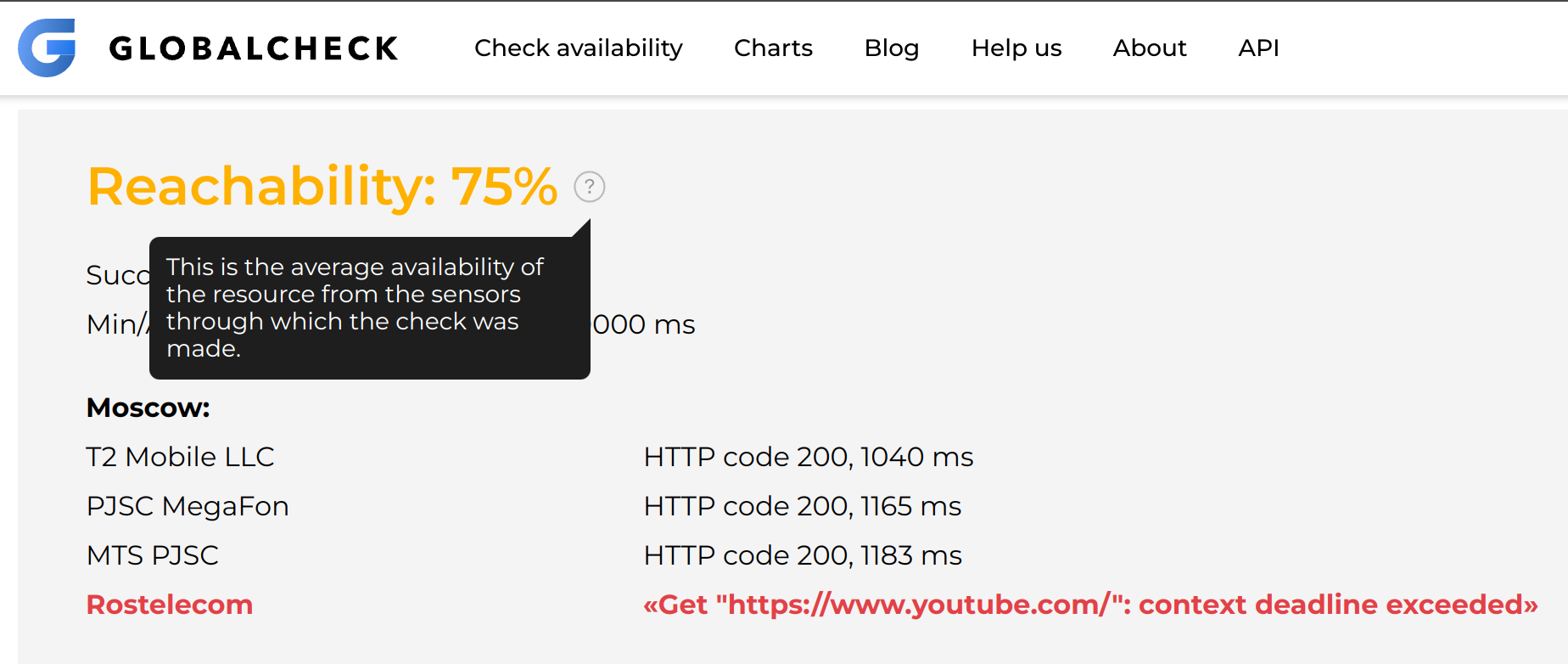
Task: Click the question mark help icon beside Reachability
Action: pyautogui.click(x=590, y=187)
